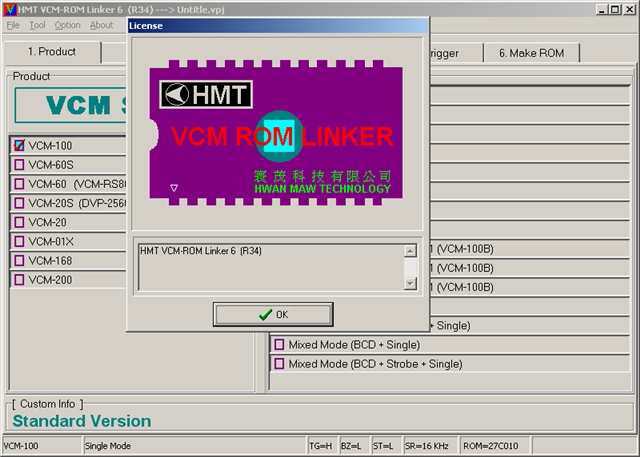The image size is (640, 457).
Task: Click the VCM-100 status bar entry
Action: (42, 446)
